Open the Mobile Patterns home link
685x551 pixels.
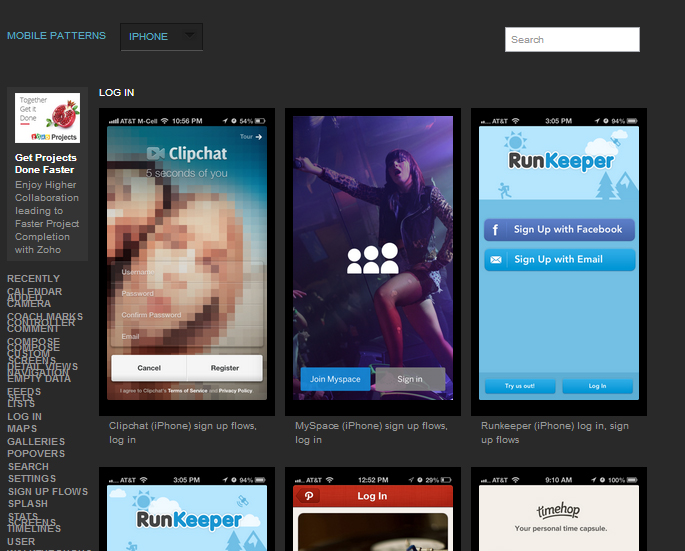[56, 35]
